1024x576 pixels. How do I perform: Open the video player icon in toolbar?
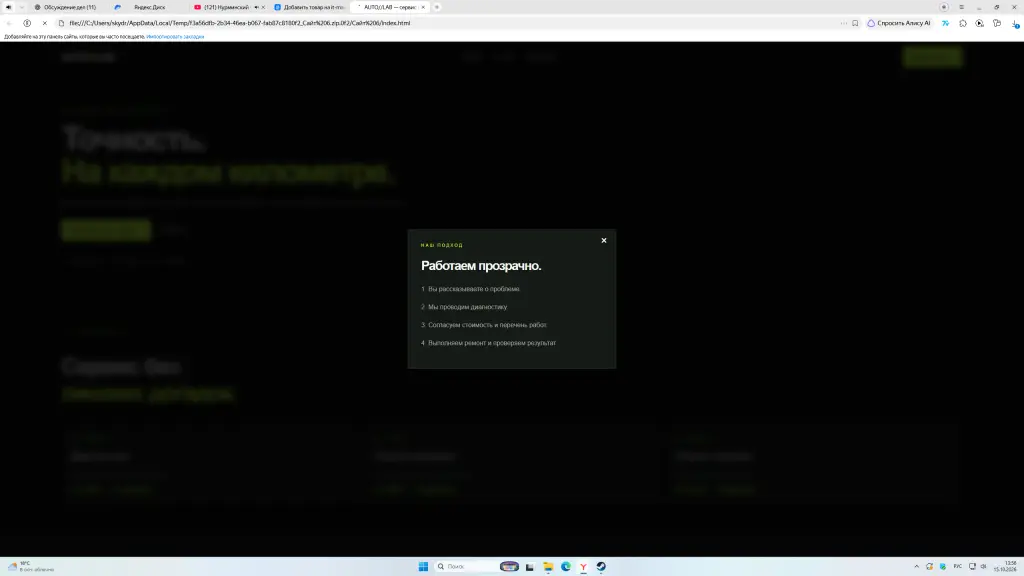pyautogui.click(x=980, y=23)
